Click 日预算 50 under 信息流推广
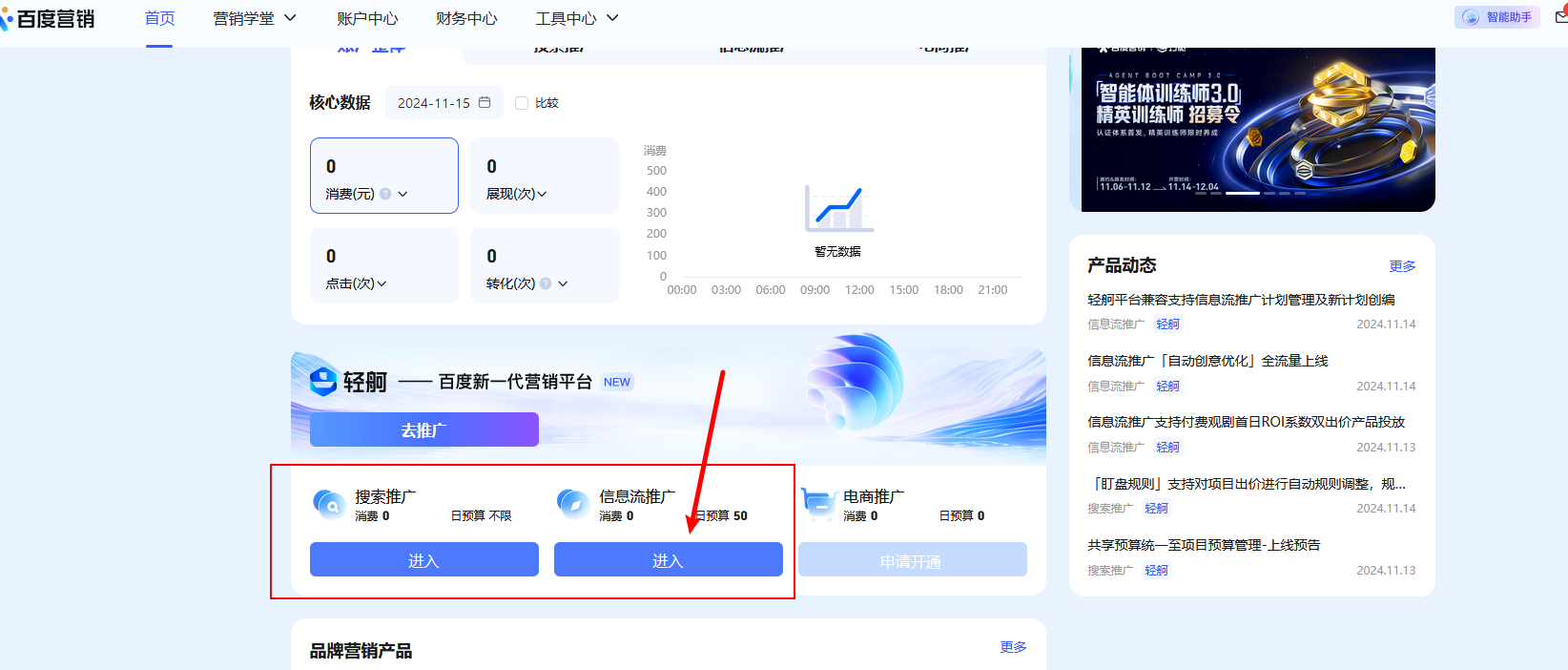The height and width of the screenshot is (670, 1568). click(x=722, y=515)
